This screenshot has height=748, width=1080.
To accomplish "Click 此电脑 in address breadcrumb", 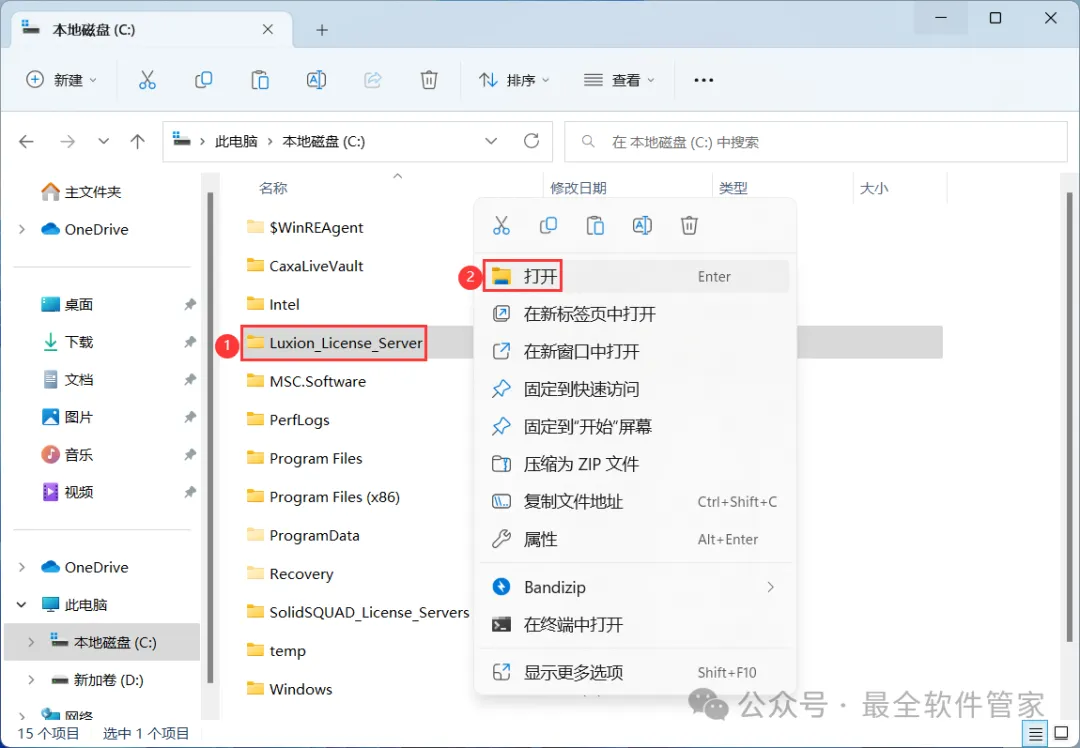I will [x=236, y=142].
